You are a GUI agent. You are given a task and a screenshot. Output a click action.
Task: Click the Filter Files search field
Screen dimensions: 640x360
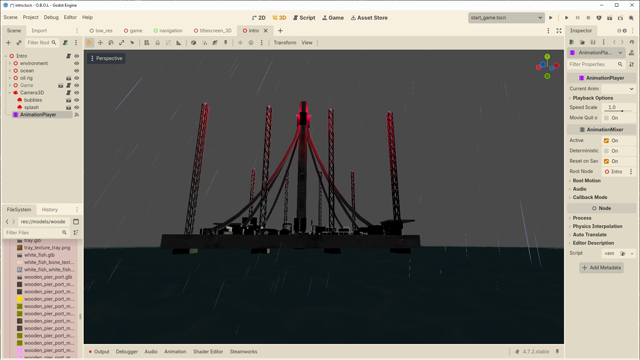pyautogui.click(x=36, y=233)
